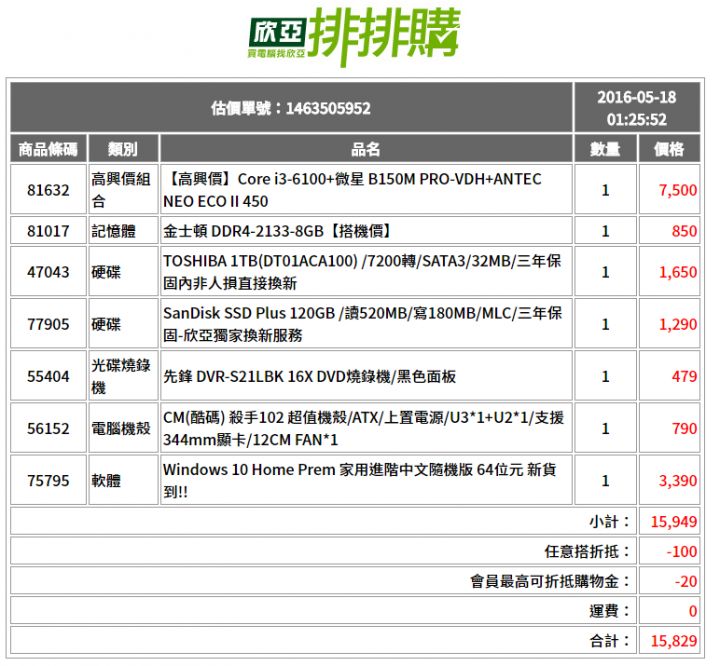Click the 記憶體 category cell
720x666 pixels.
pos(123,231)
